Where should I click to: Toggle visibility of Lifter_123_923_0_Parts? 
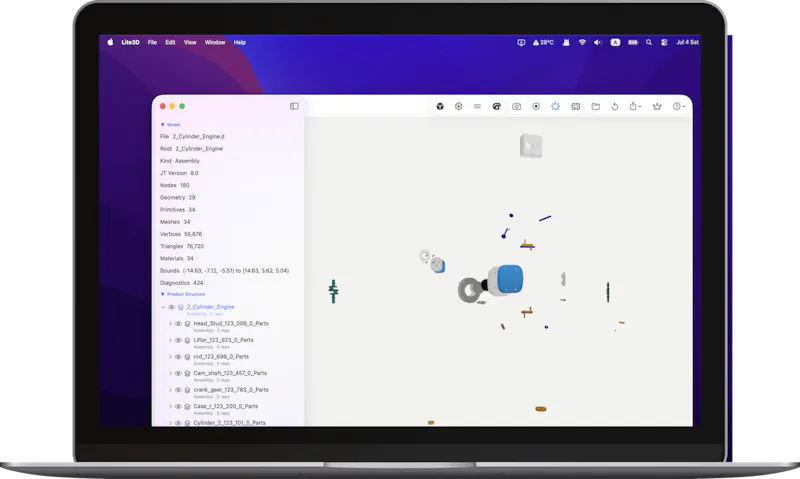click(179, 340)
